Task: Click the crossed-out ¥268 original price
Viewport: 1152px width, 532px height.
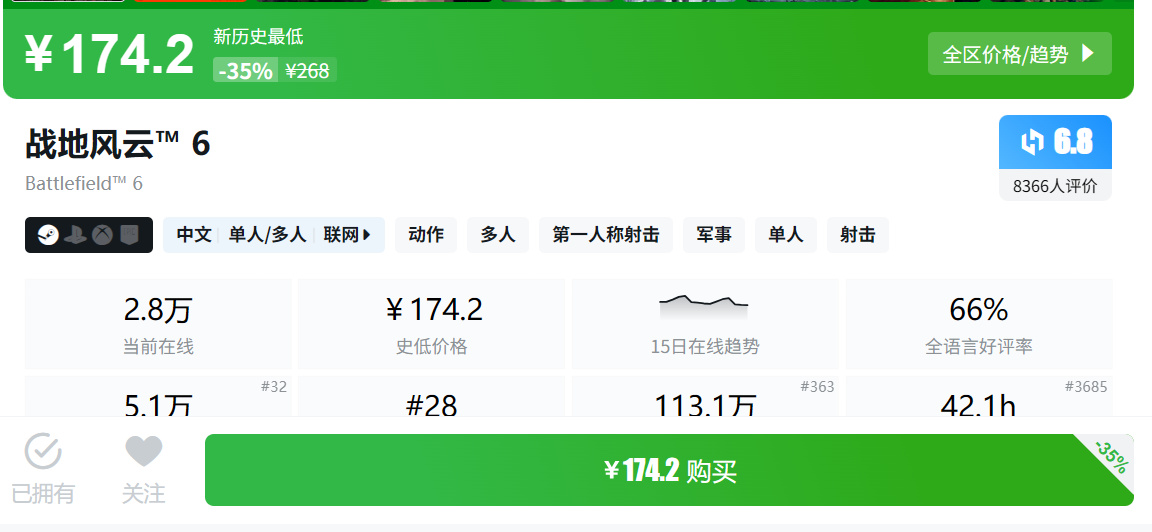Action: (307, 71)
